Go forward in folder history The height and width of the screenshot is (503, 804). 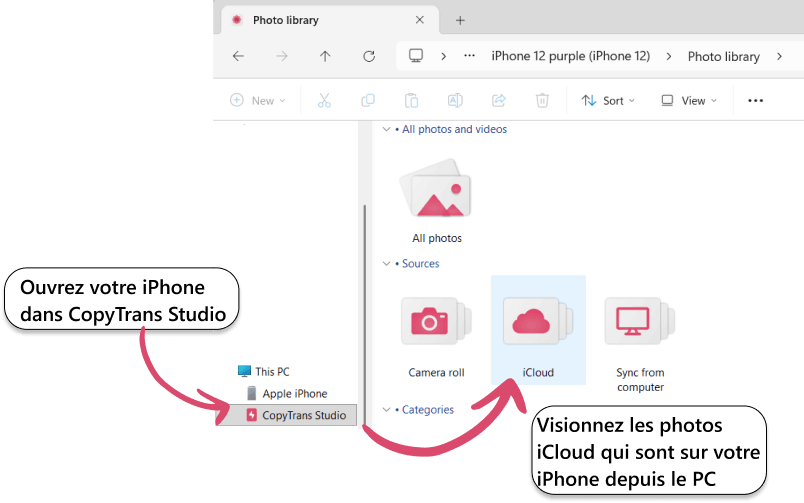click(282, 56)
